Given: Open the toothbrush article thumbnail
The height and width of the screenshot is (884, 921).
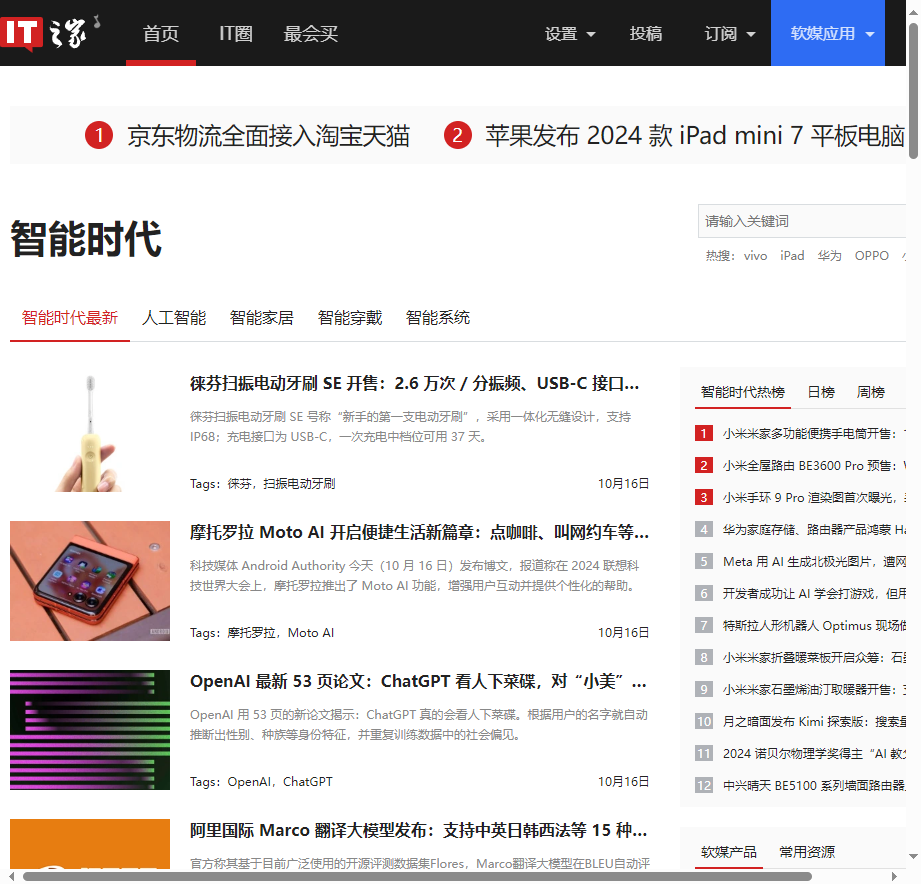Looking at the screenshot, I should click(90, 432).
